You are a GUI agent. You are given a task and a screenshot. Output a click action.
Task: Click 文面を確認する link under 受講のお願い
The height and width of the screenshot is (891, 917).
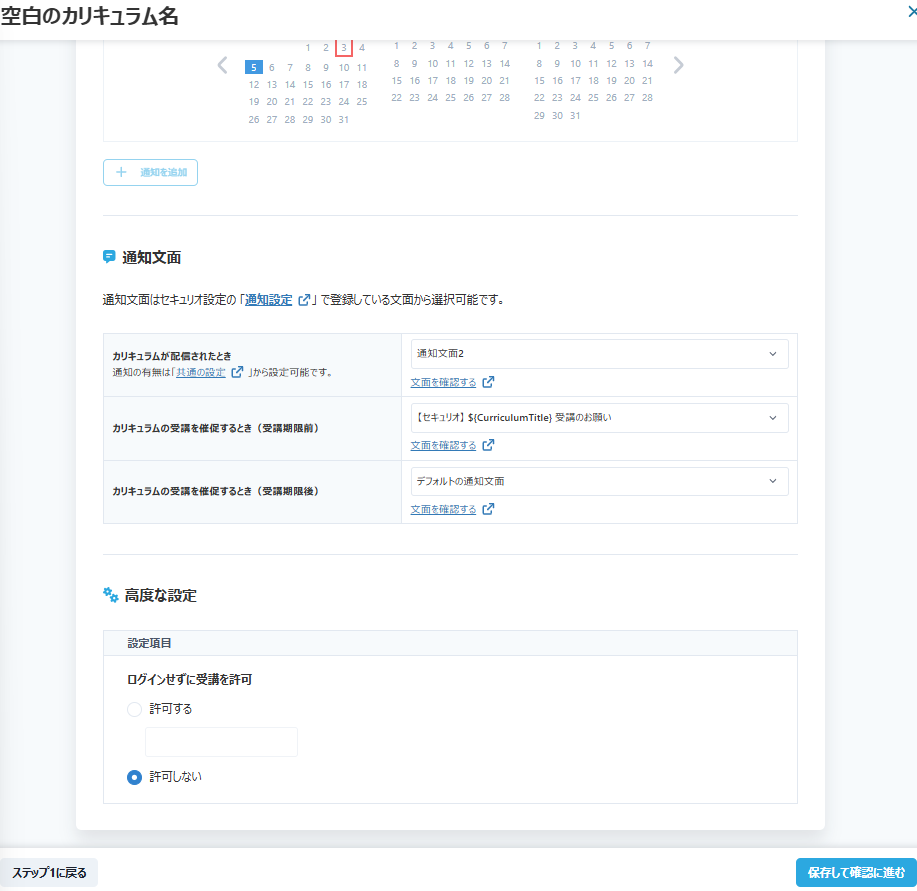[443, 445]
